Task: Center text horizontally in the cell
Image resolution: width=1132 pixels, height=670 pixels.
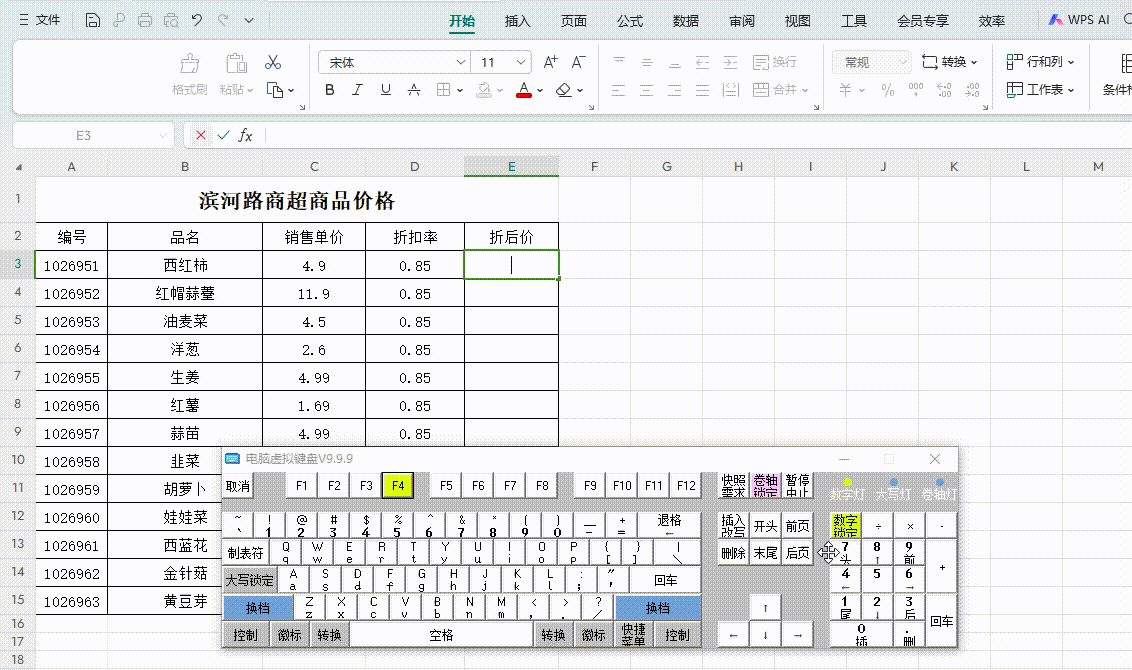Action: (647, 90)
